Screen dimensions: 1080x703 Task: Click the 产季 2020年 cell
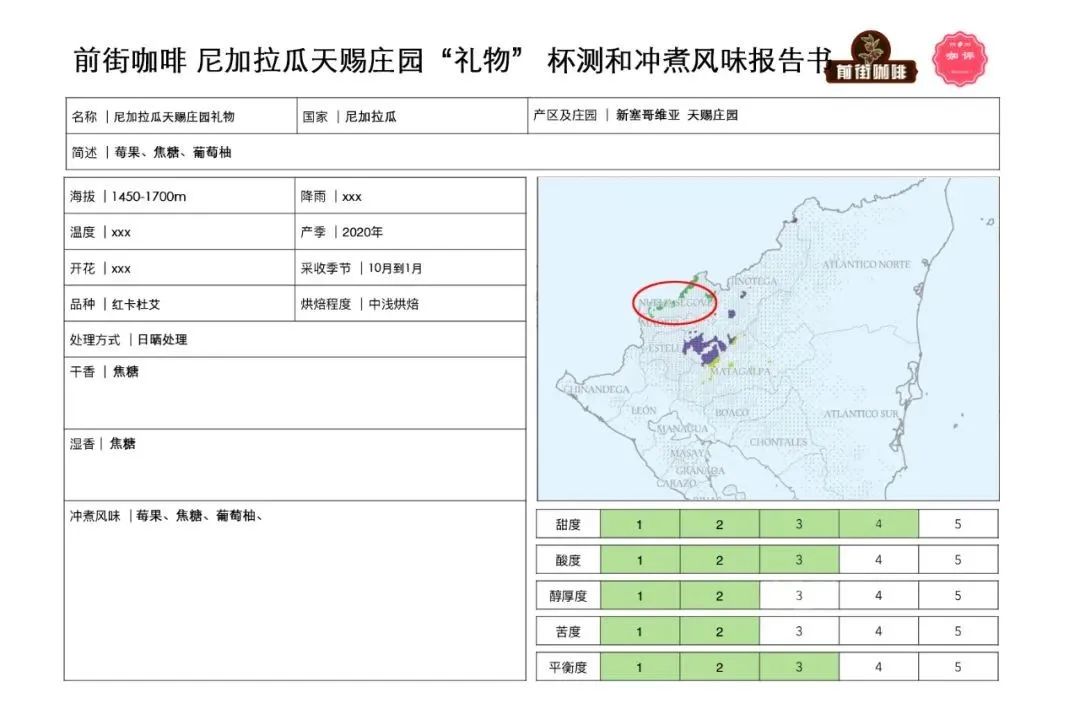(410, 232)
